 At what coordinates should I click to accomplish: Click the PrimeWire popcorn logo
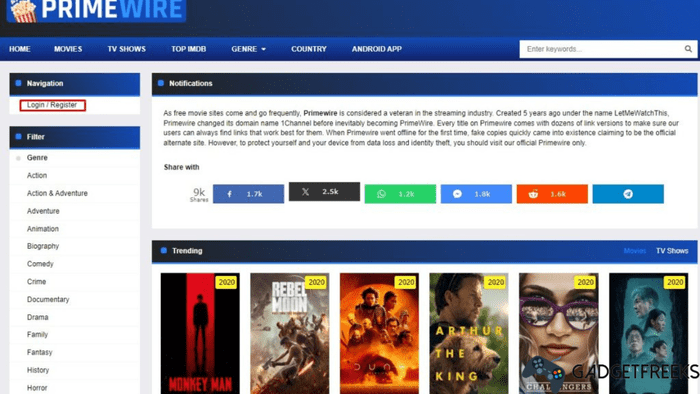tap(96, 10)
